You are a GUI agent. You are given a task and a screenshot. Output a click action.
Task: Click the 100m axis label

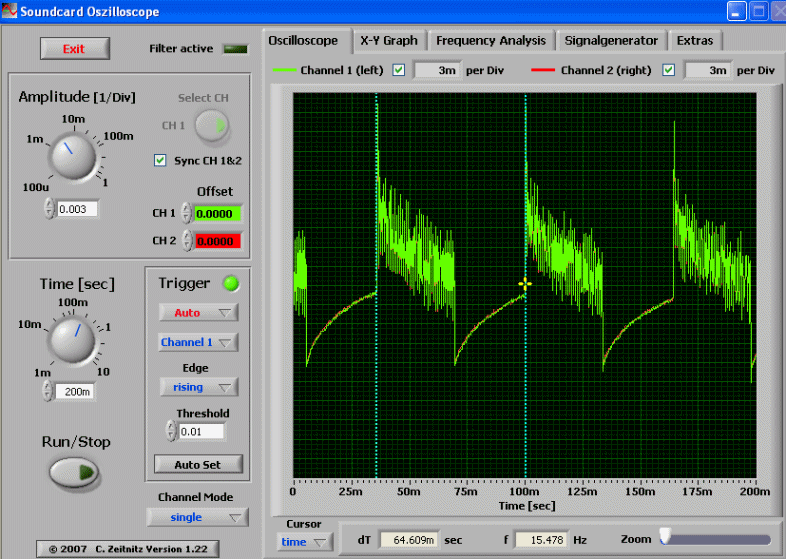tap(524, 491)
